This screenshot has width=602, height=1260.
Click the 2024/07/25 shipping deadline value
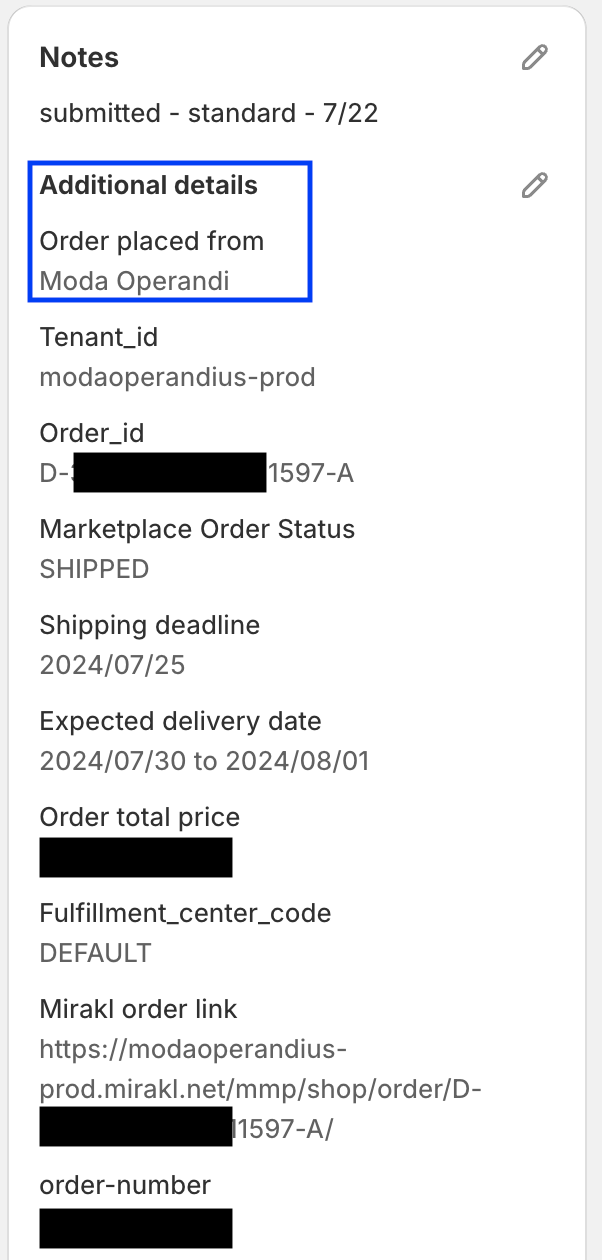(112, 665)
